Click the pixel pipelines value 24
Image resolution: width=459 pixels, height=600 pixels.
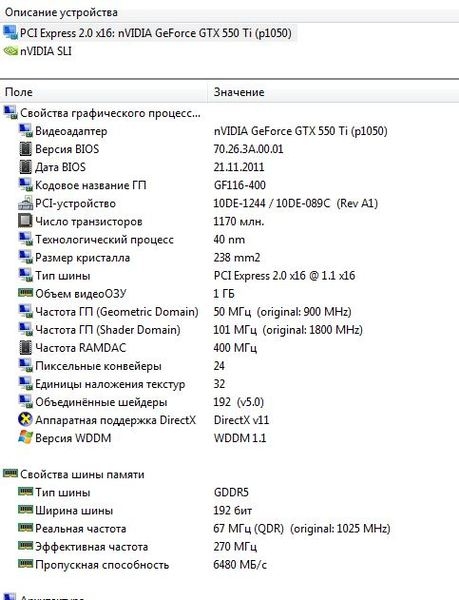point(219,366)
